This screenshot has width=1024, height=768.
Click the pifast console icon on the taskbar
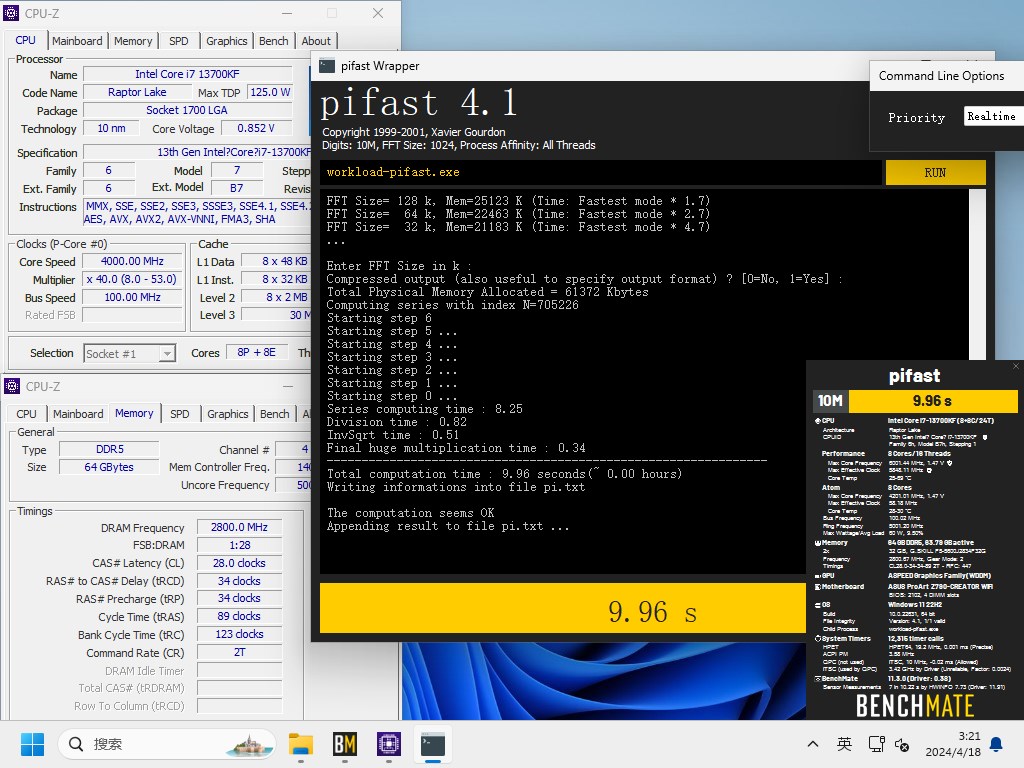[432, 744]
